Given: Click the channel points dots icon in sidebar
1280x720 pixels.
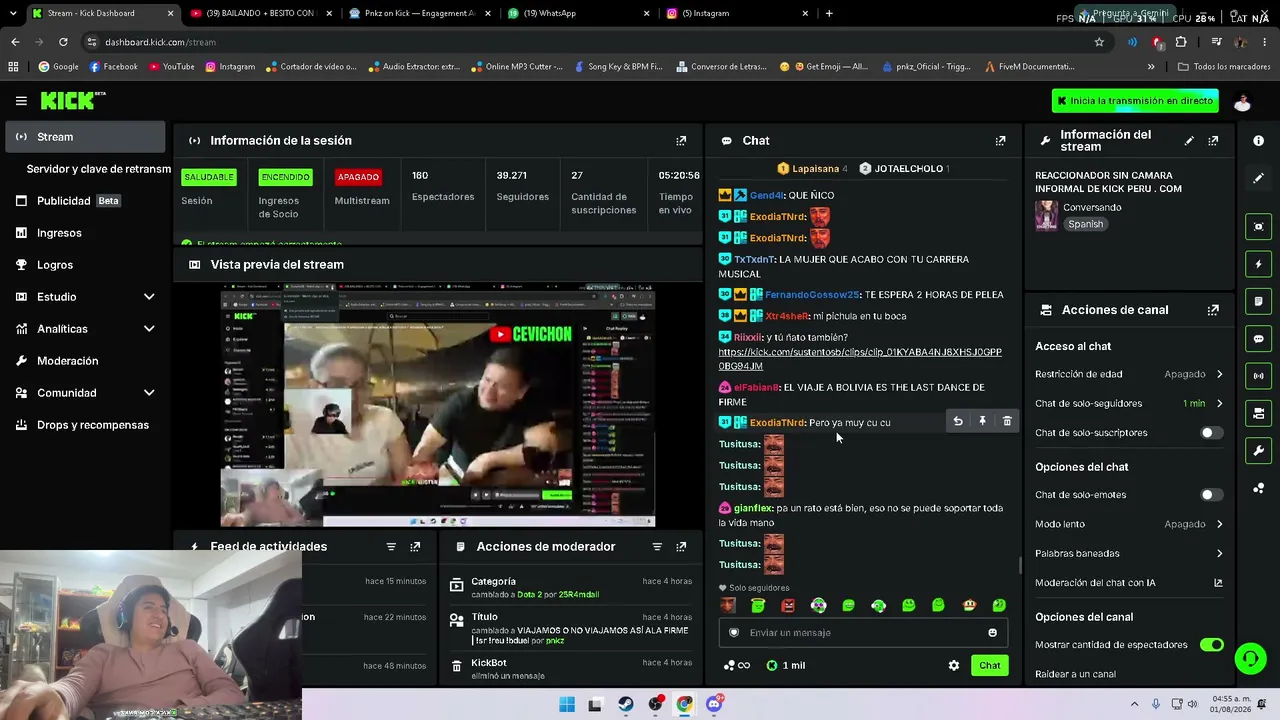Looking at the screenshot, I should pyautogui.click(x=1258, y=488).
